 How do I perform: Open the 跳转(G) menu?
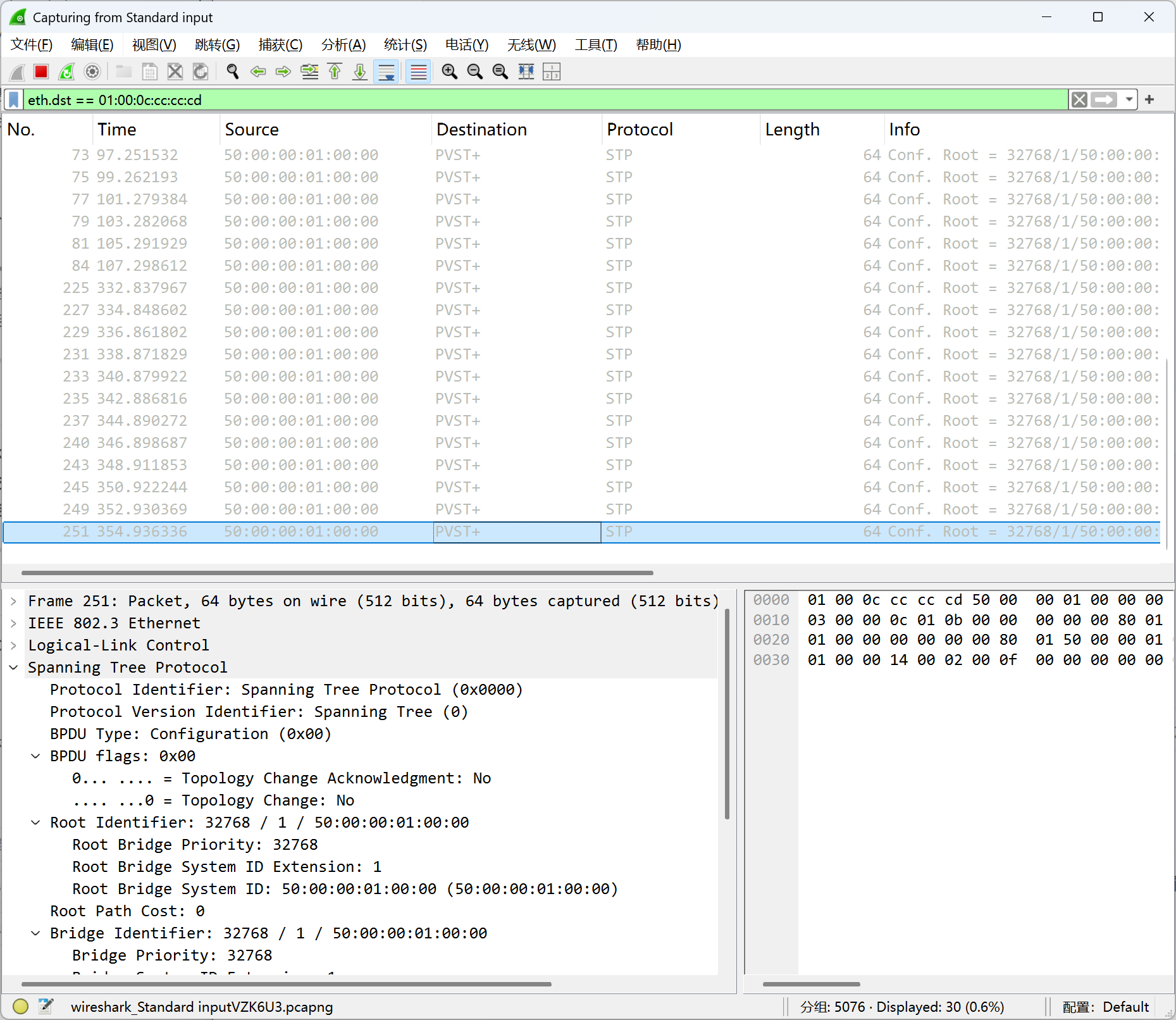(x=218, y=45)
